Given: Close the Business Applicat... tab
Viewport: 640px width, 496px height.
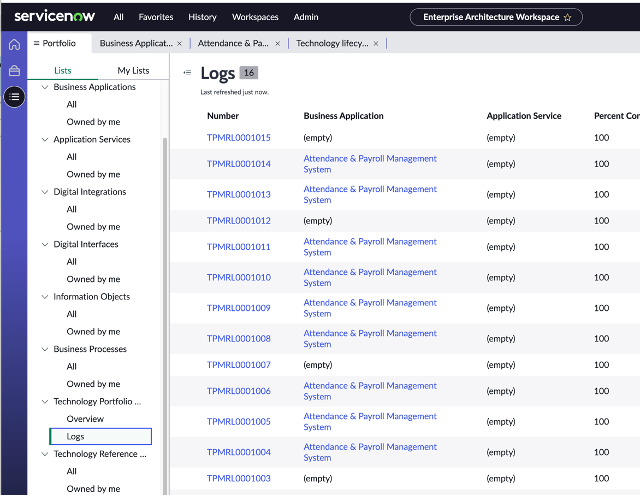Looking at the screenshot, I should 179,43.
